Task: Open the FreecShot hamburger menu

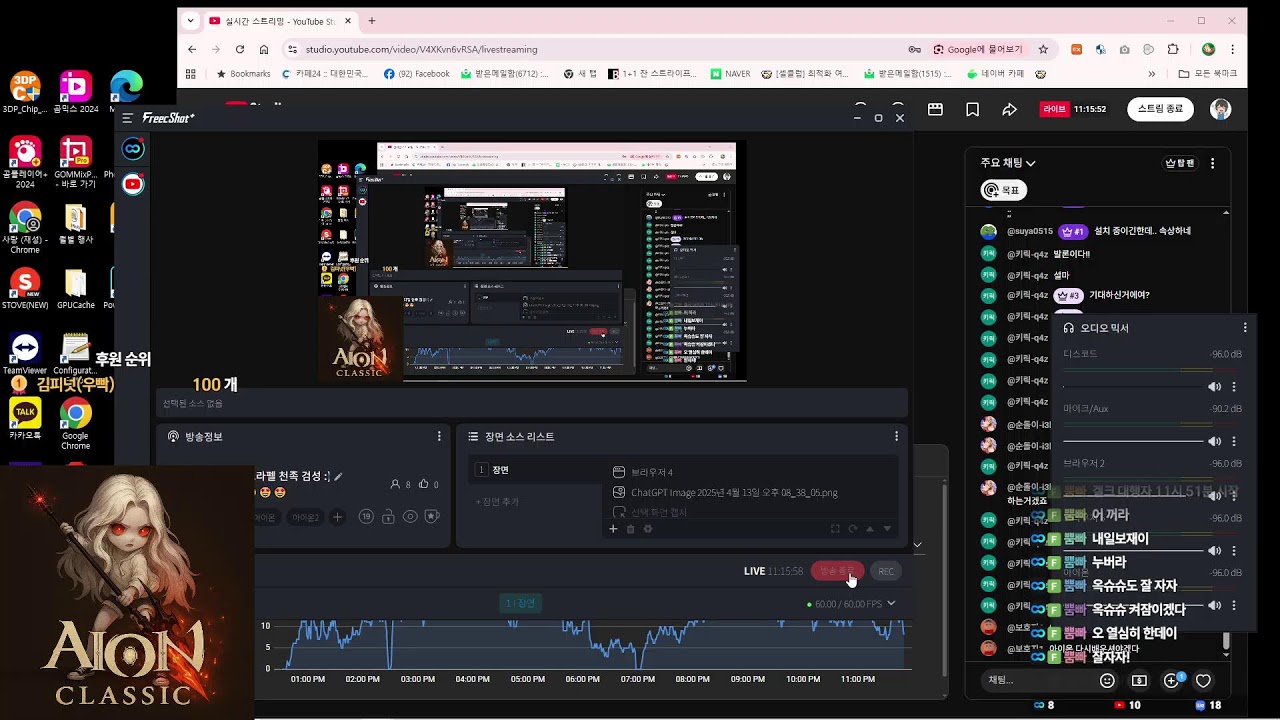Action: point(127,118)
